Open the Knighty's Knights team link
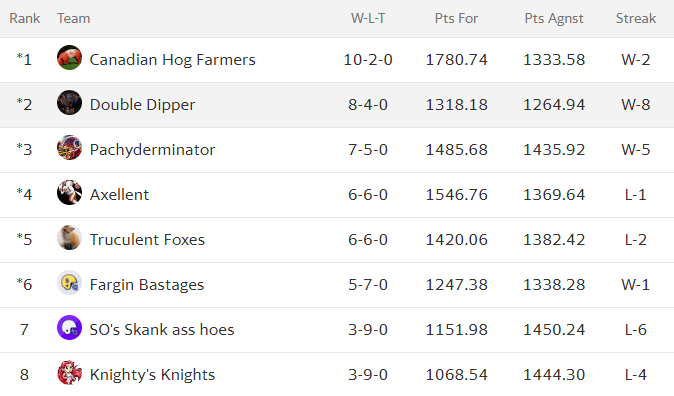 pos(152,375)
